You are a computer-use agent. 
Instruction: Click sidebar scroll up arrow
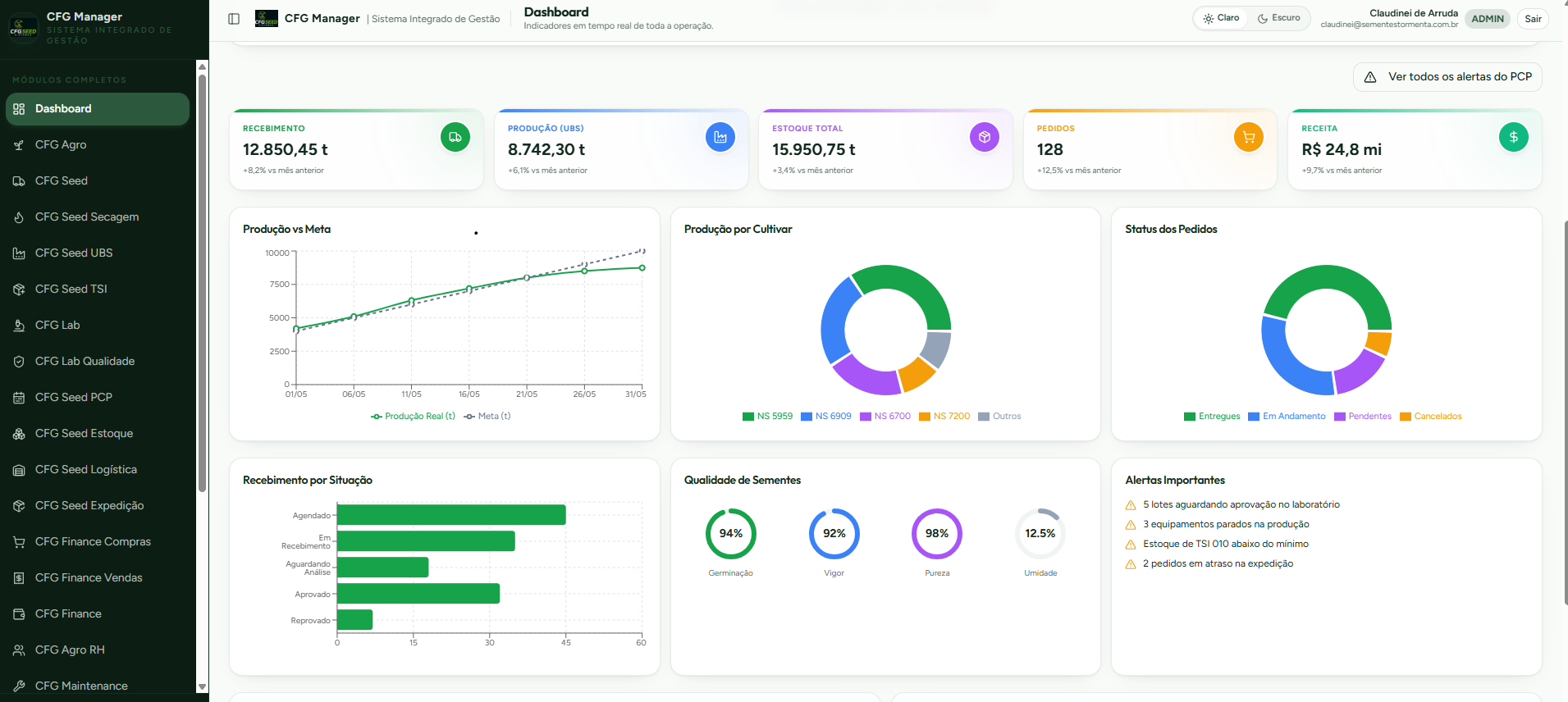[x=202, y=66]
